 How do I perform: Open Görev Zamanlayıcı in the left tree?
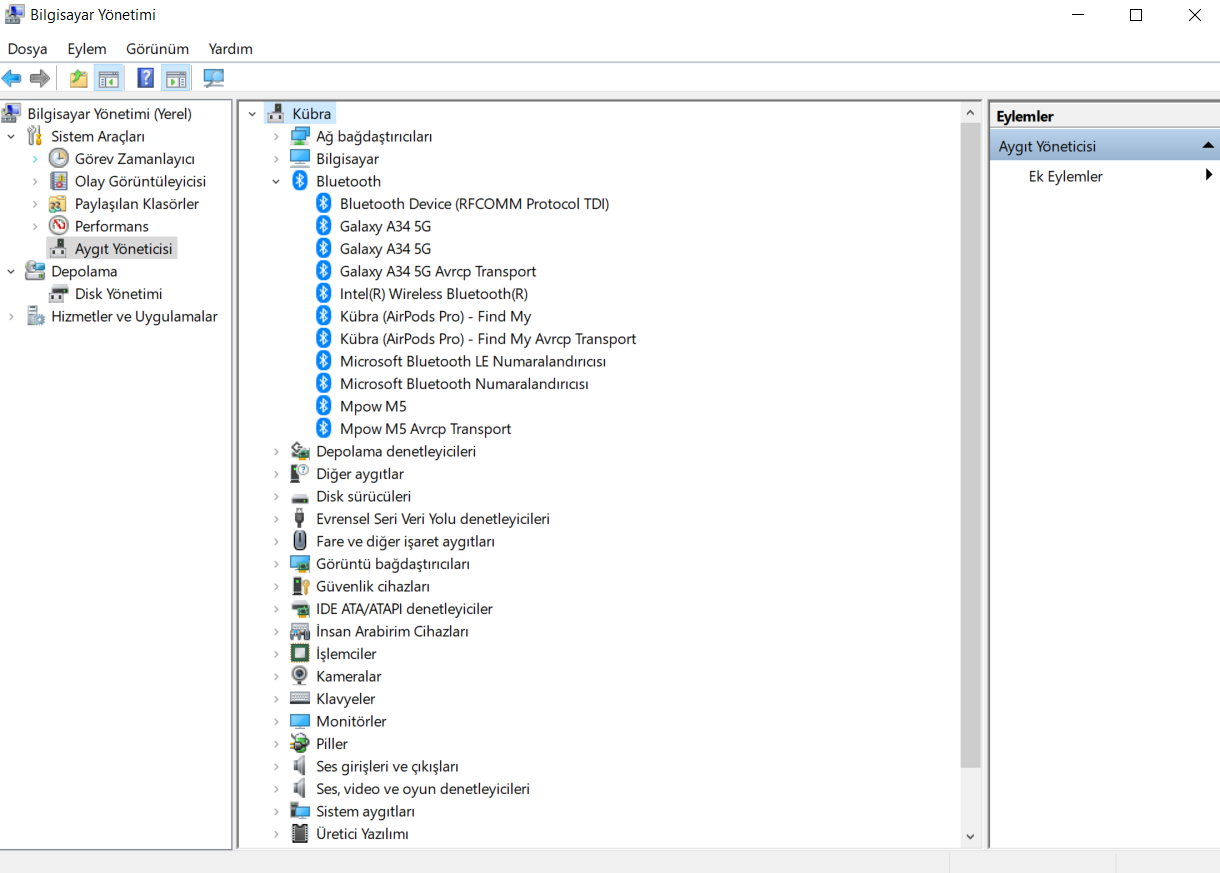[x=134, y=159]
